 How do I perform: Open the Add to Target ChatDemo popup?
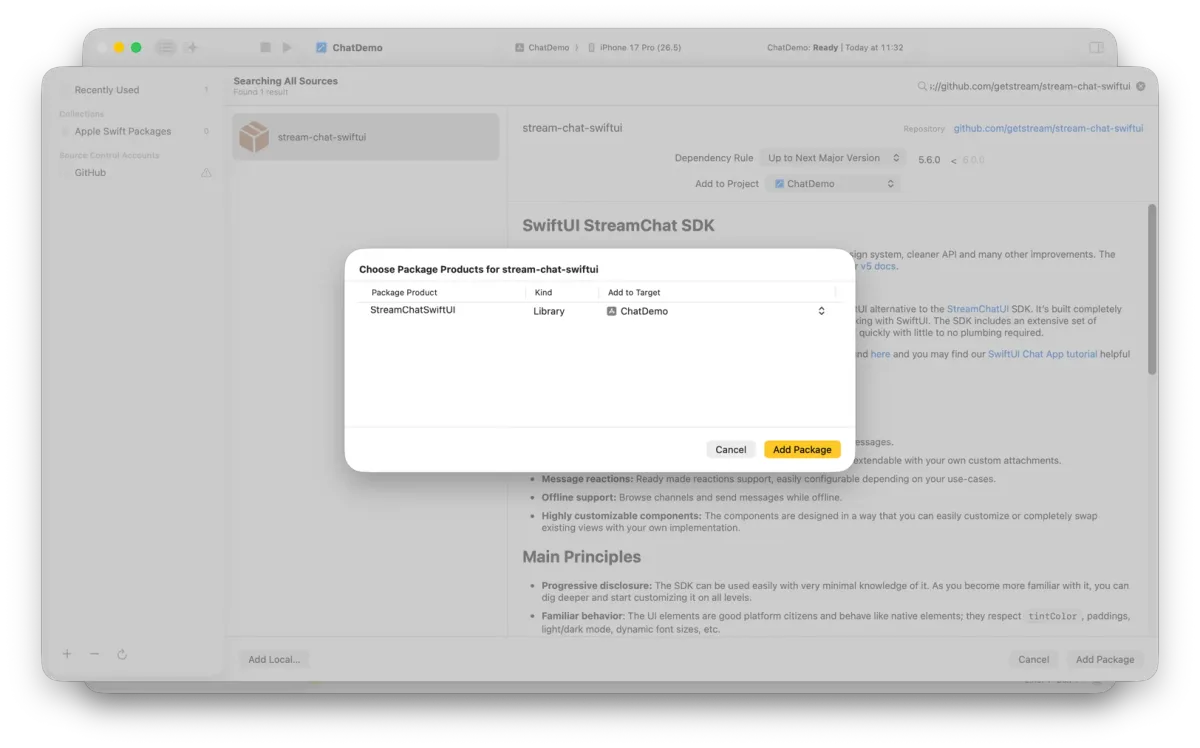tap(717, 311)
